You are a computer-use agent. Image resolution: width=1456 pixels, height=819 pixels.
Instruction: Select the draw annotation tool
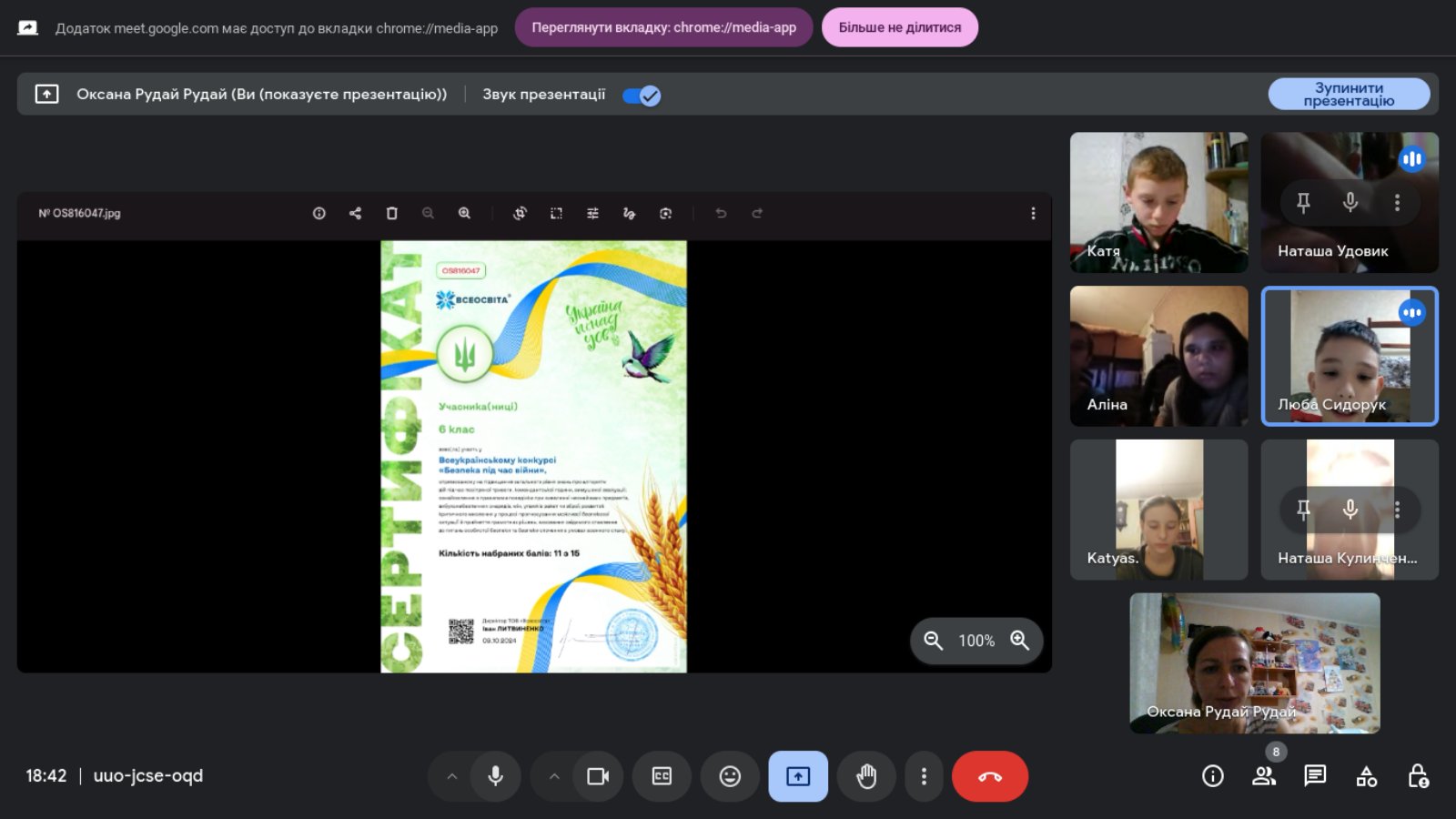coord(629,213)
